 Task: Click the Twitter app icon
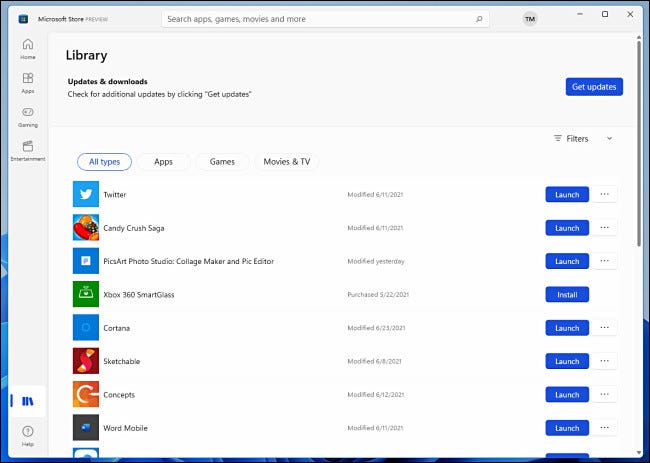(x=86, y=195)
